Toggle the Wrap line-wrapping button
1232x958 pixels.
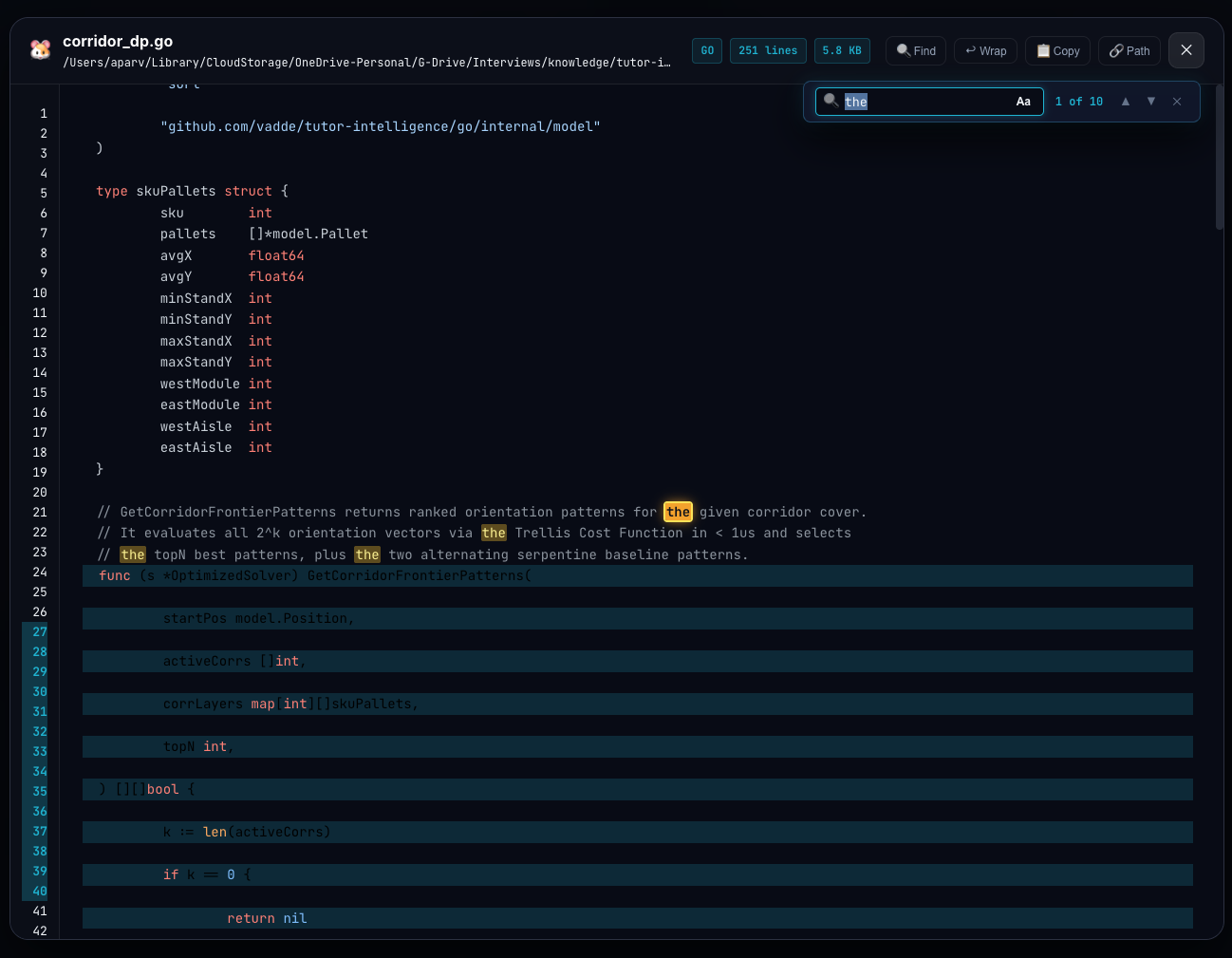point(986,51)
